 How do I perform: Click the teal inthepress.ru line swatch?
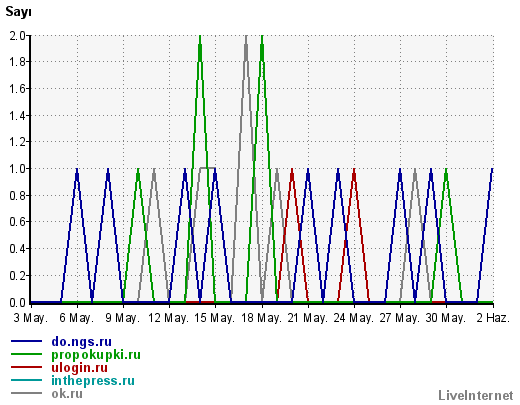point(26,380)
